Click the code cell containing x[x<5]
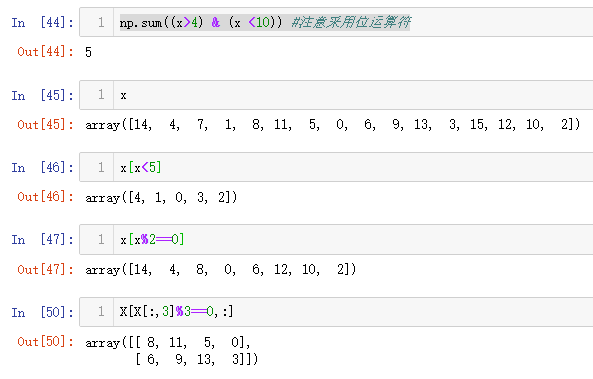Viewport: 593px width, 379px height. tap(336, 167)
